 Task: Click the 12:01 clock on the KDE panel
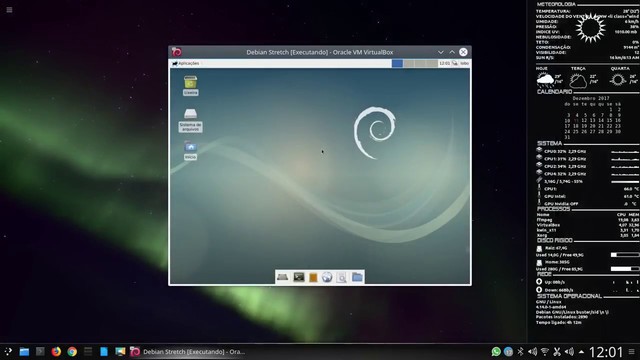pyautogui.click(x=606, y=352)
